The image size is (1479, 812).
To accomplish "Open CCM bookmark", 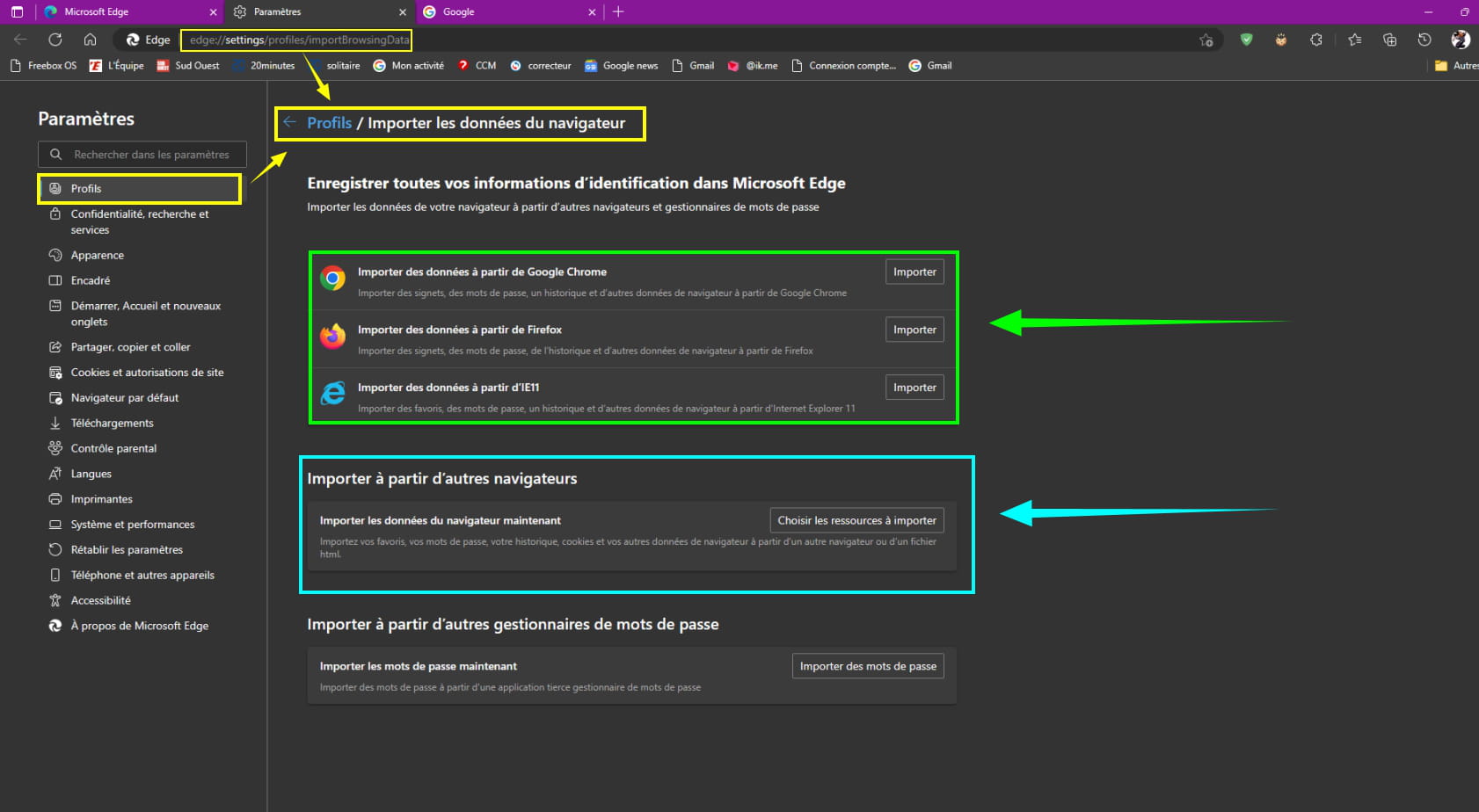I will (477, 66).
